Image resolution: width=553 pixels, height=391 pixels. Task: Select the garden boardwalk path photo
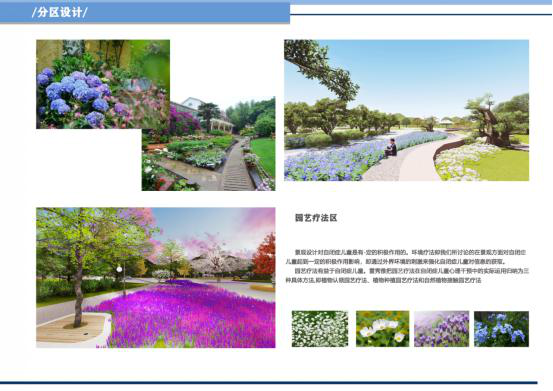(208, 144)
